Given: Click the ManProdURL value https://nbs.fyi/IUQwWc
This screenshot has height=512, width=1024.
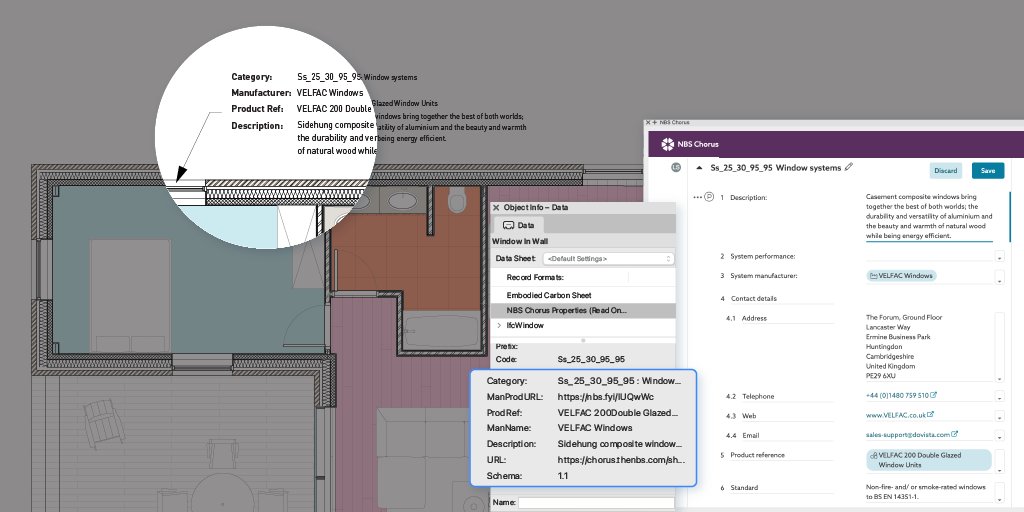Looking at the screenshot, I should pyautogui.click(x=605, y=397).
